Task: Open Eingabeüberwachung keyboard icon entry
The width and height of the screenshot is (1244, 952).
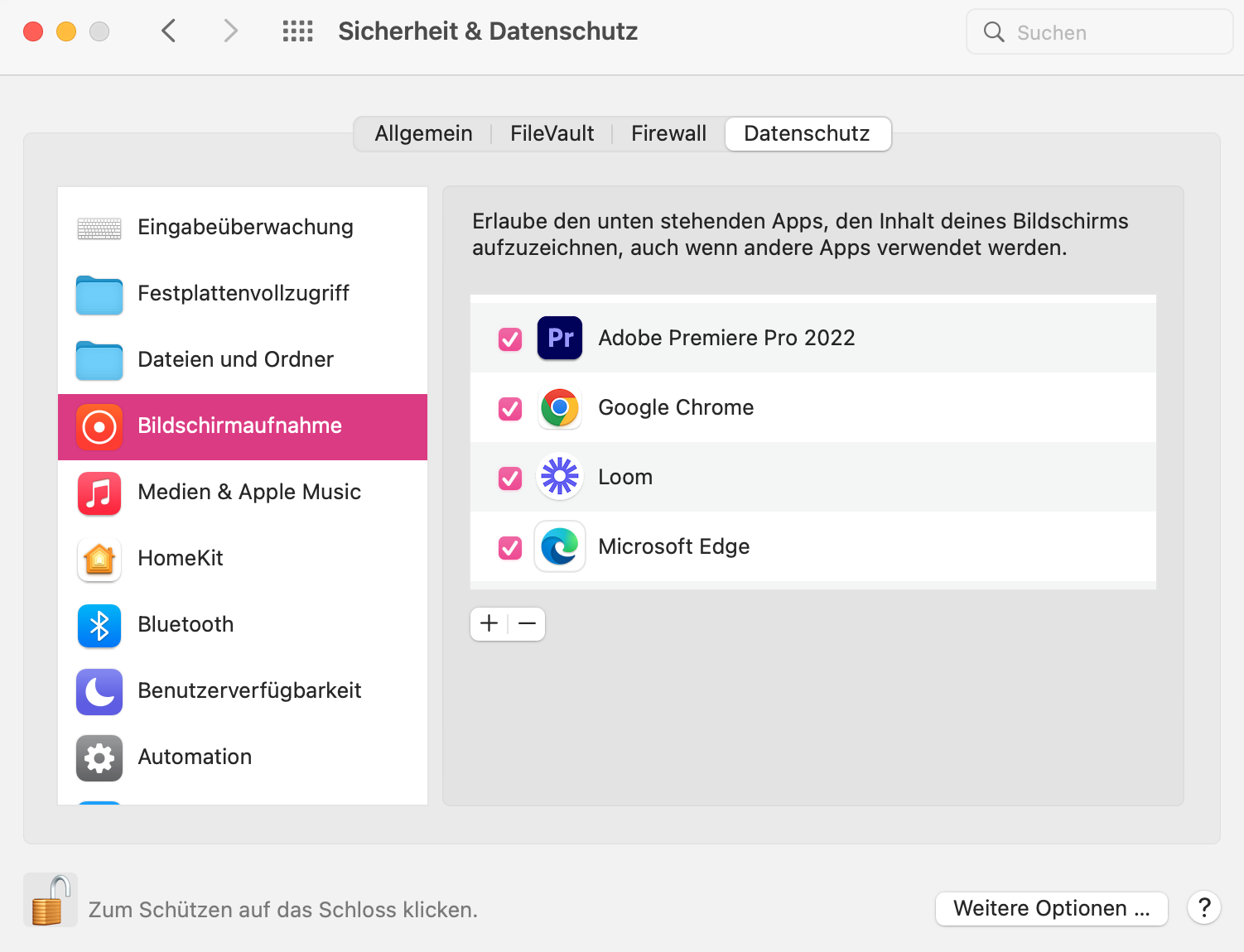Action: [99, 228]
